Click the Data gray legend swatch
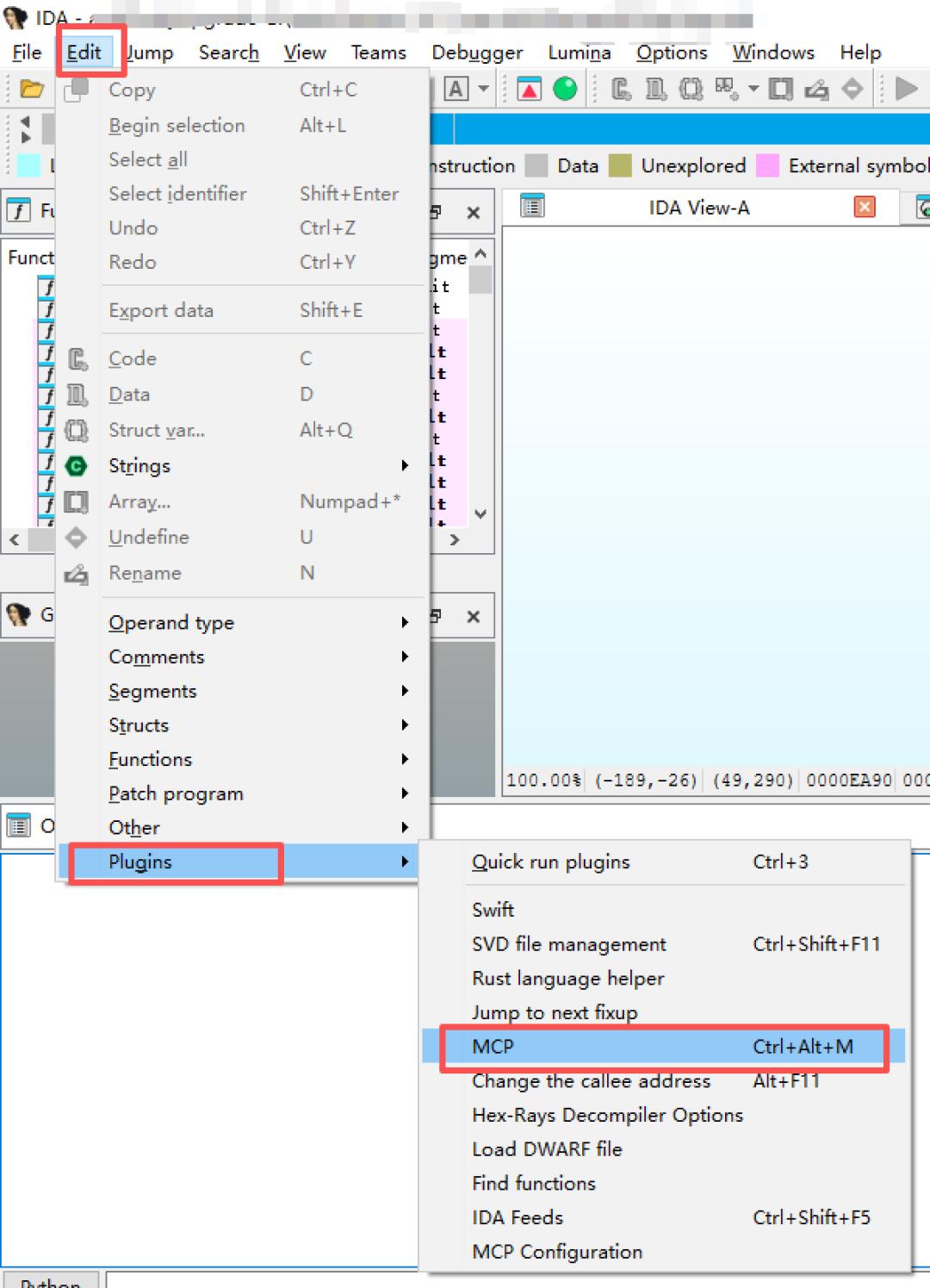 pyautogui.click(x=536, y=165)
